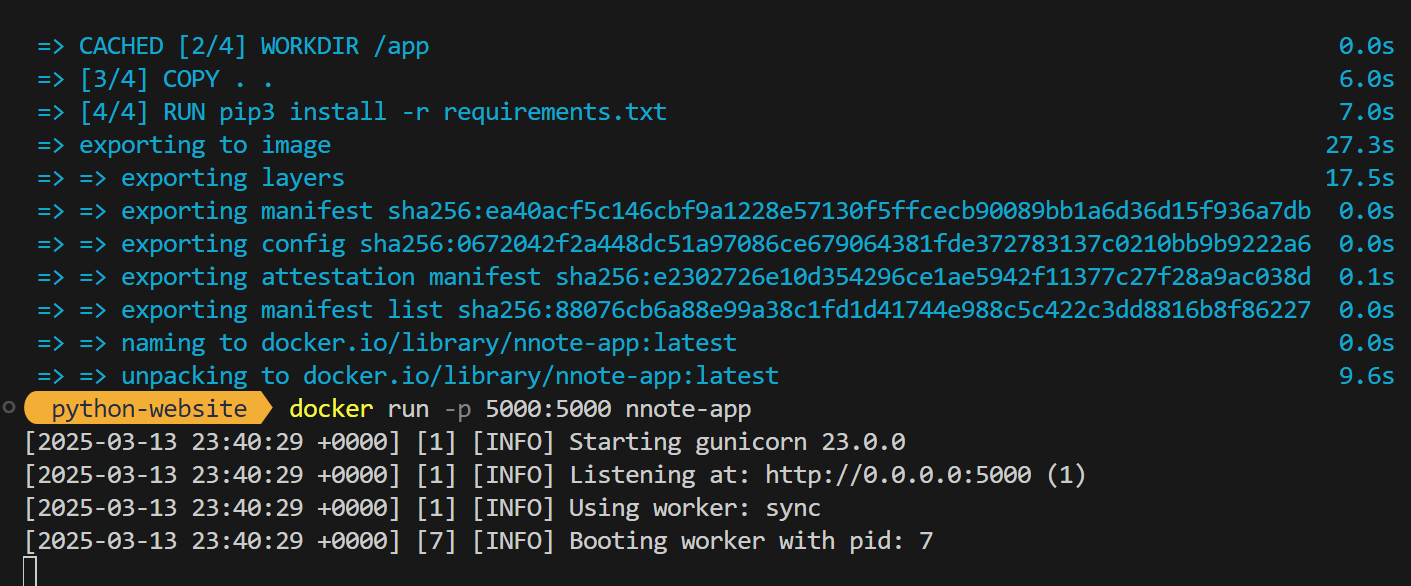Screen dimensions: 1411x586
Task: Click the 'exporting manifest list sha256:88076cb6...' line
Action: (x=674, y=310)
